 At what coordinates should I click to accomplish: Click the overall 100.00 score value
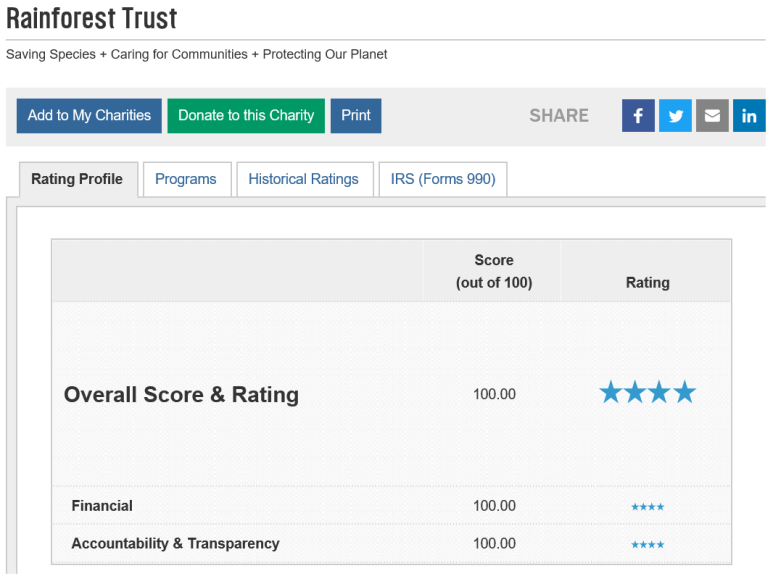click(x=494, y=394)
